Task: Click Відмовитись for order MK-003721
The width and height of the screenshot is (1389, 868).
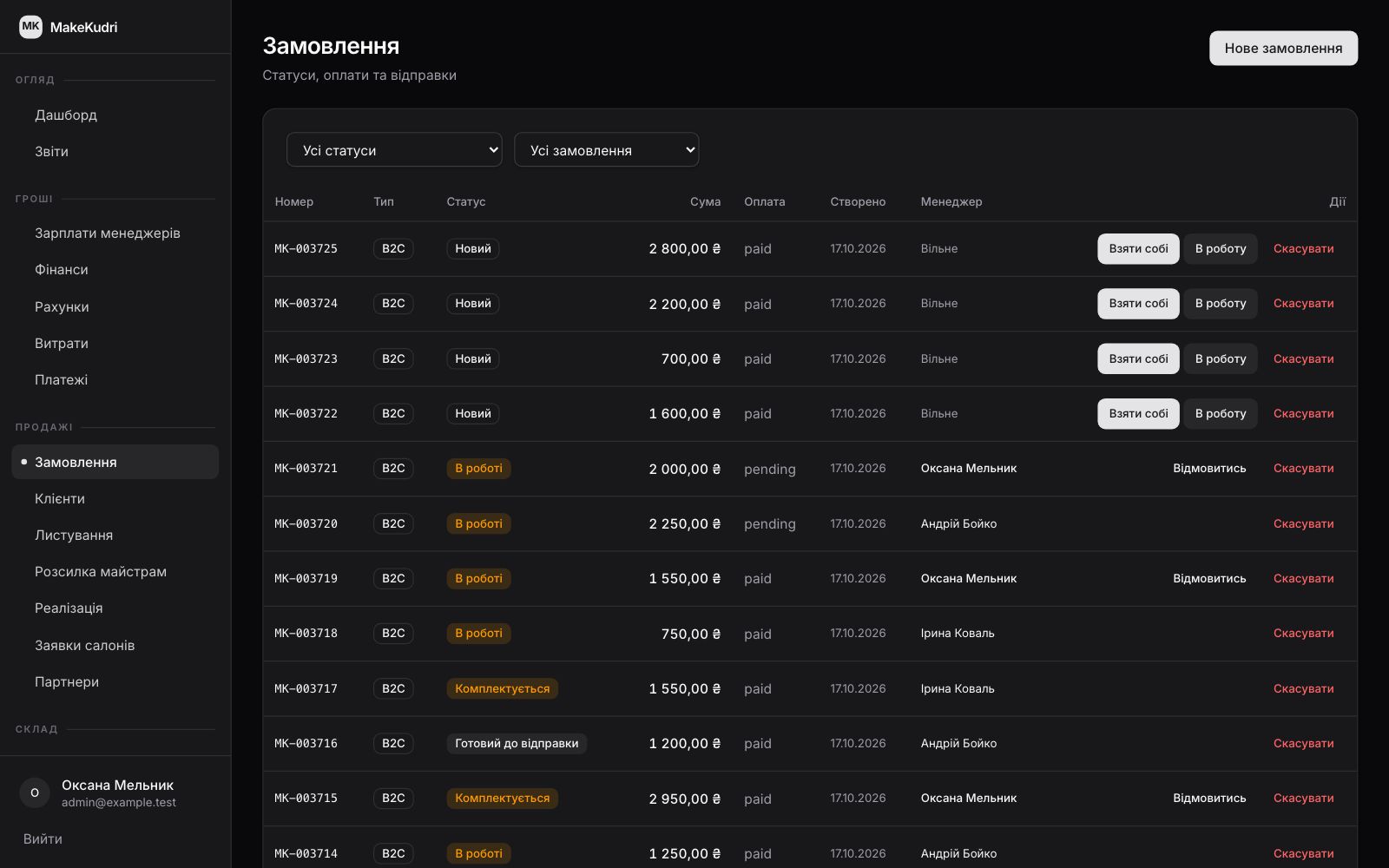Action: [1209, 469]
